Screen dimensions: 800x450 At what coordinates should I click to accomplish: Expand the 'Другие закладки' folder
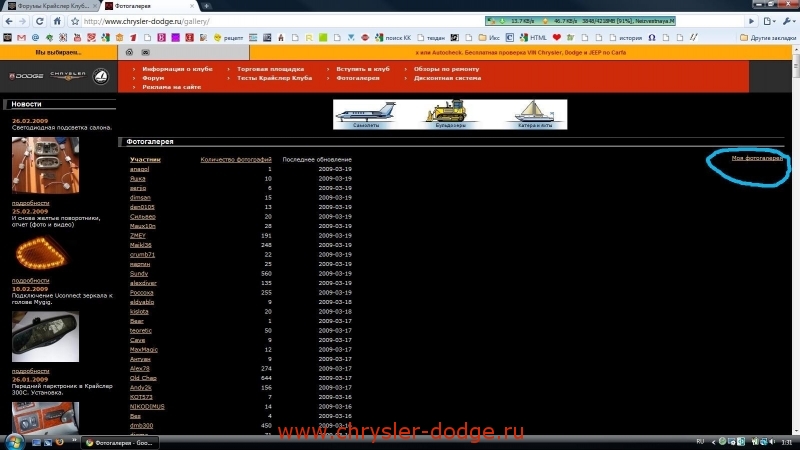tap(767, 38)
